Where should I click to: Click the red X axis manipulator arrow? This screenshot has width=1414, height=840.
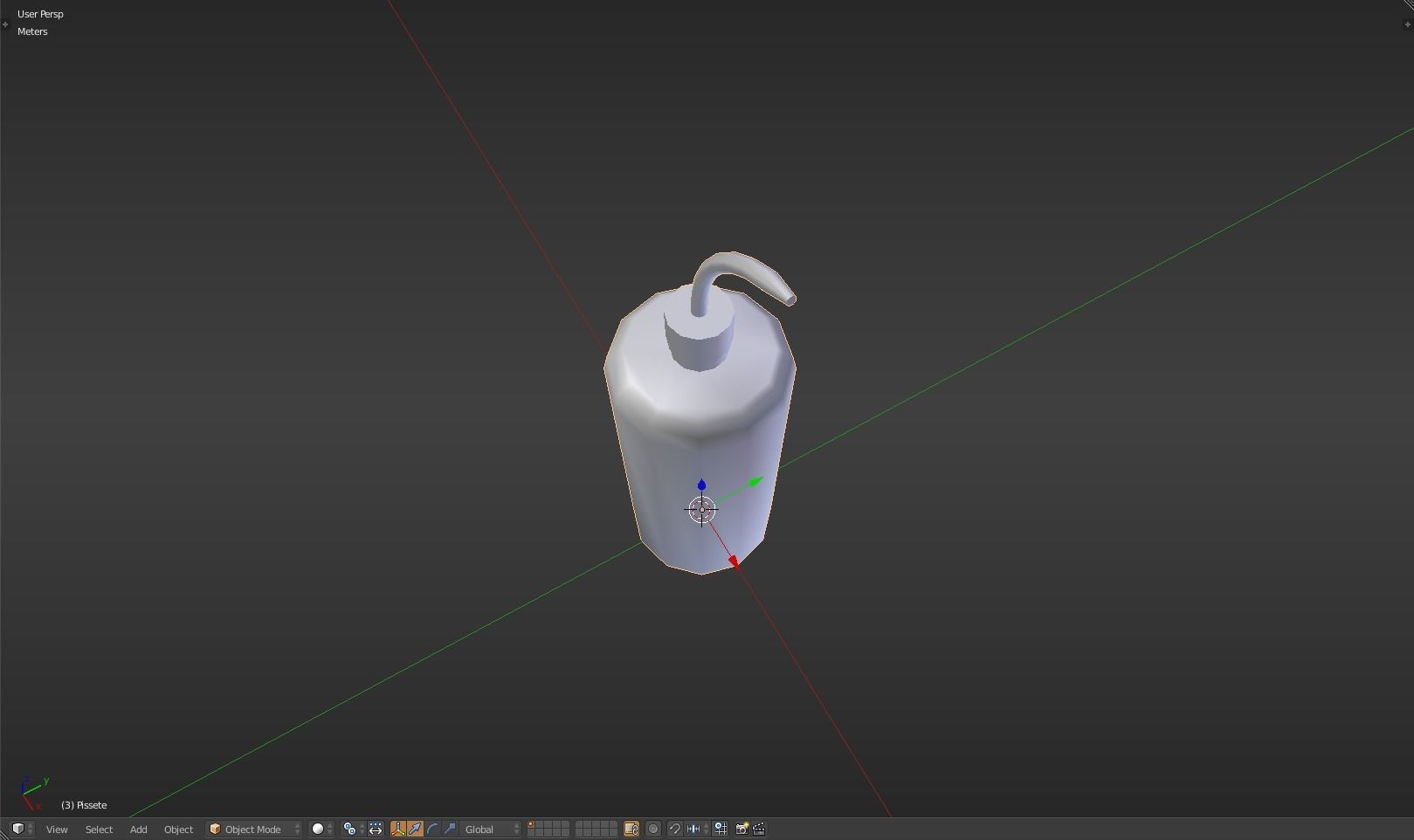point(733,562)
